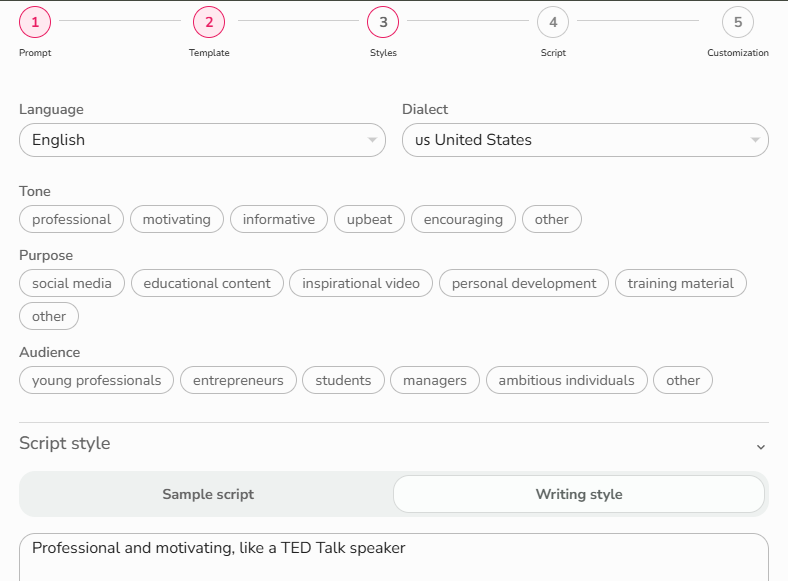Go to step 1 Prompt circle
The image size is (788, 581).
(x=35, y=22)
